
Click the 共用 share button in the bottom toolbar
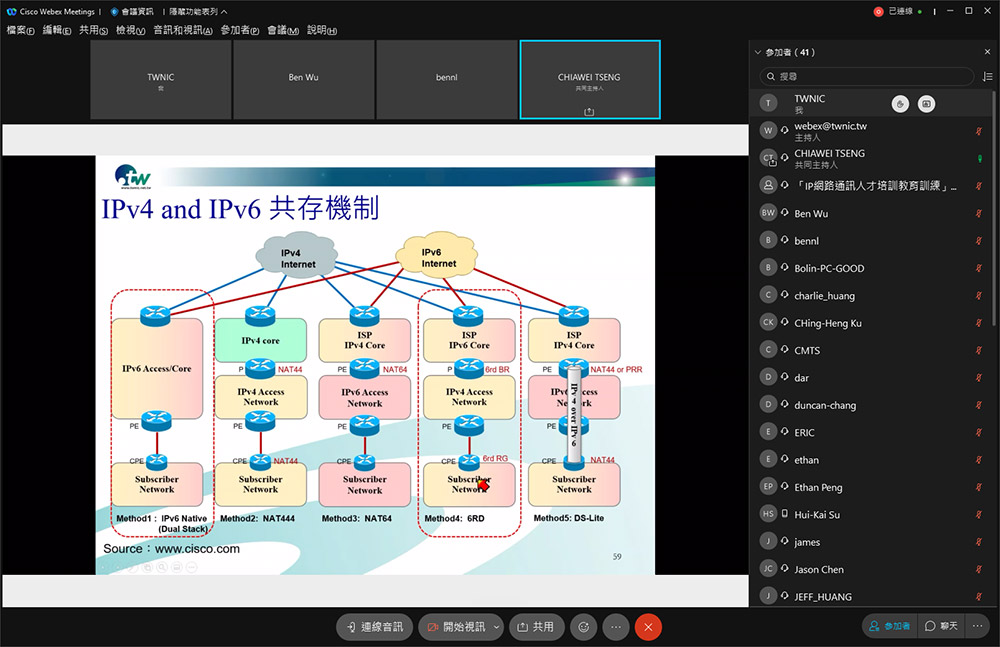click(x=536, y=627)
